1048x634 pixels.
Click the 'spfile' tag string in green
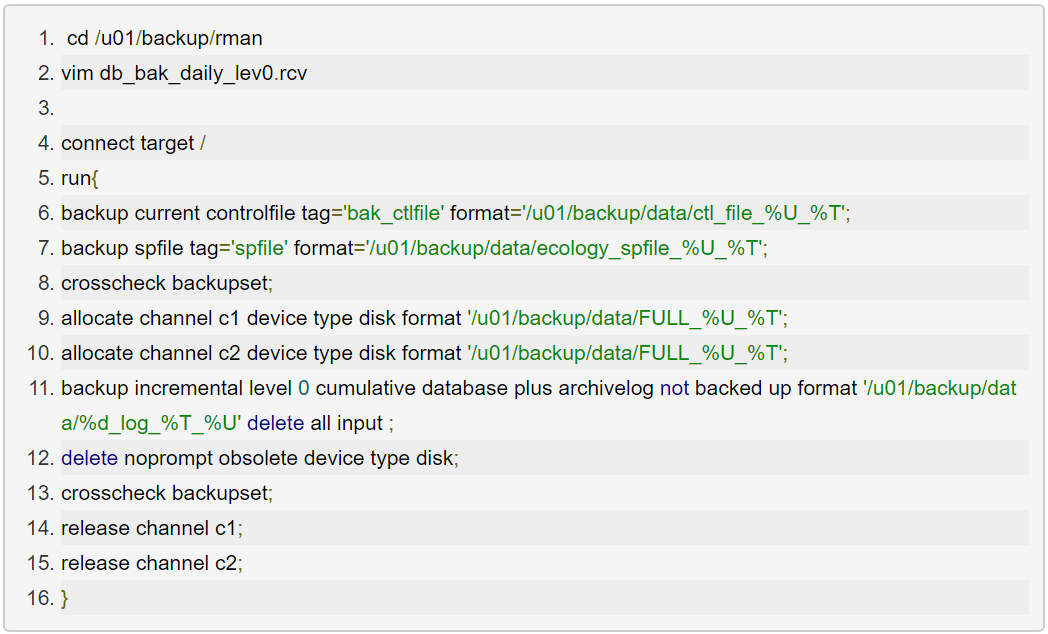[260, 248]
